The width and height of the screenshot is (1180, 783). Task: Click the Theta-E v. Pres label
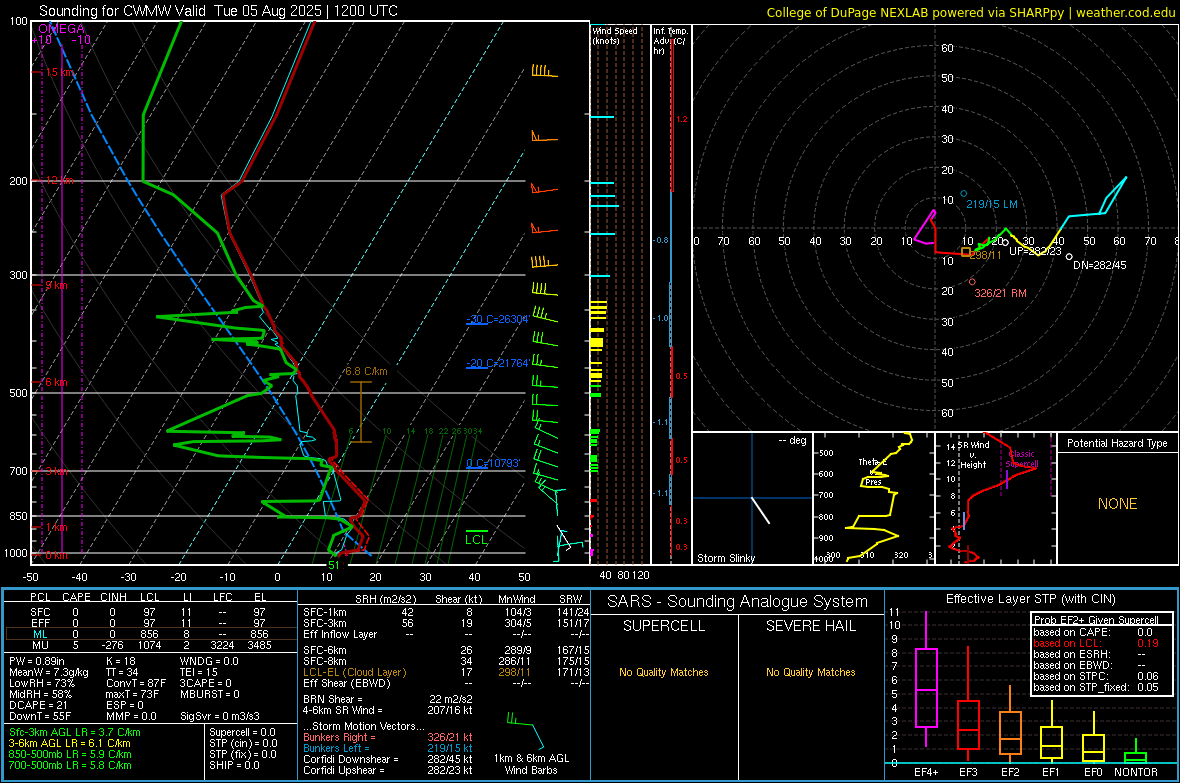click(873, 471)
